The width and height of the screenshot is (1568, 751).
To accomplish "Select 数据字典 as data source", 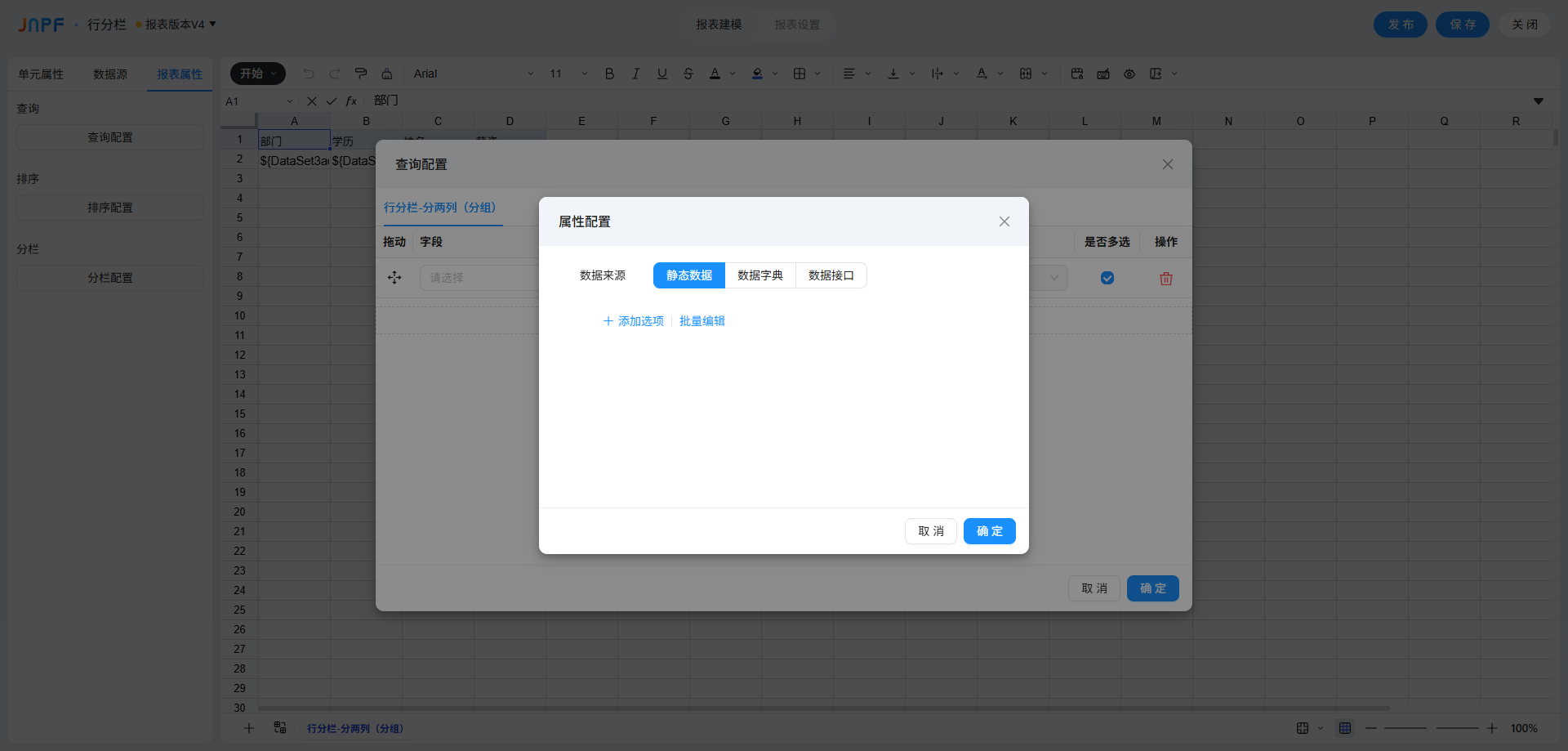I will tap(759, 275).
